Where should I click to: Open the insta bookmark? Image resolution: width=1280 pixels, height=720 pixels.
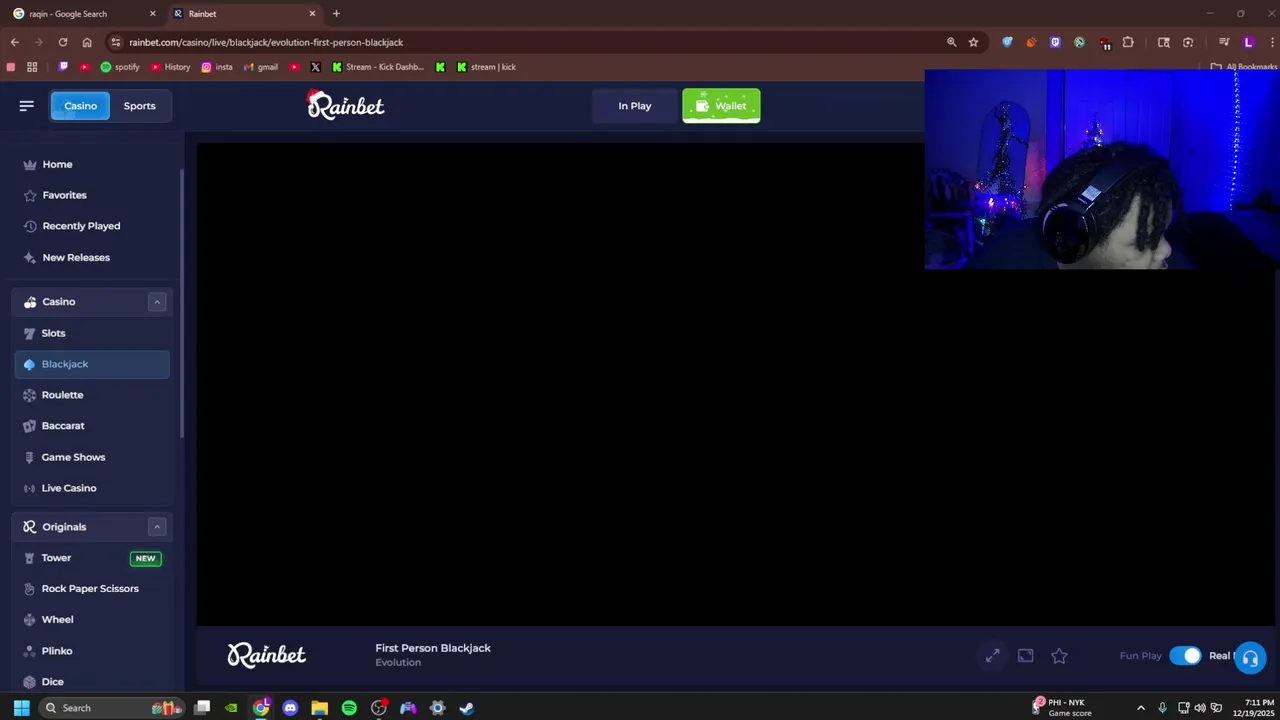(x=217, y=67)
